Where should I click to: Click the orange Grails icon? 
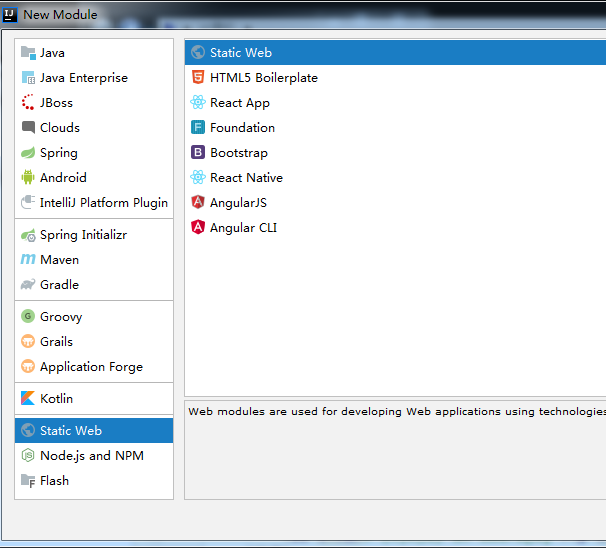pyautogui.click(x=28, y=341)
